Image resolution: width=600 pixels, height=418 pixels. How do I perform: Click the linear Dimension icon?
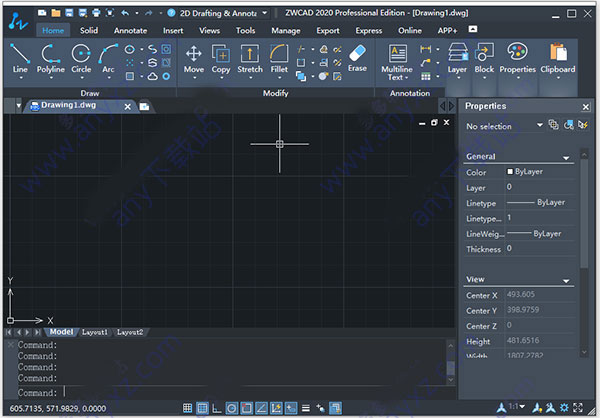426,49
